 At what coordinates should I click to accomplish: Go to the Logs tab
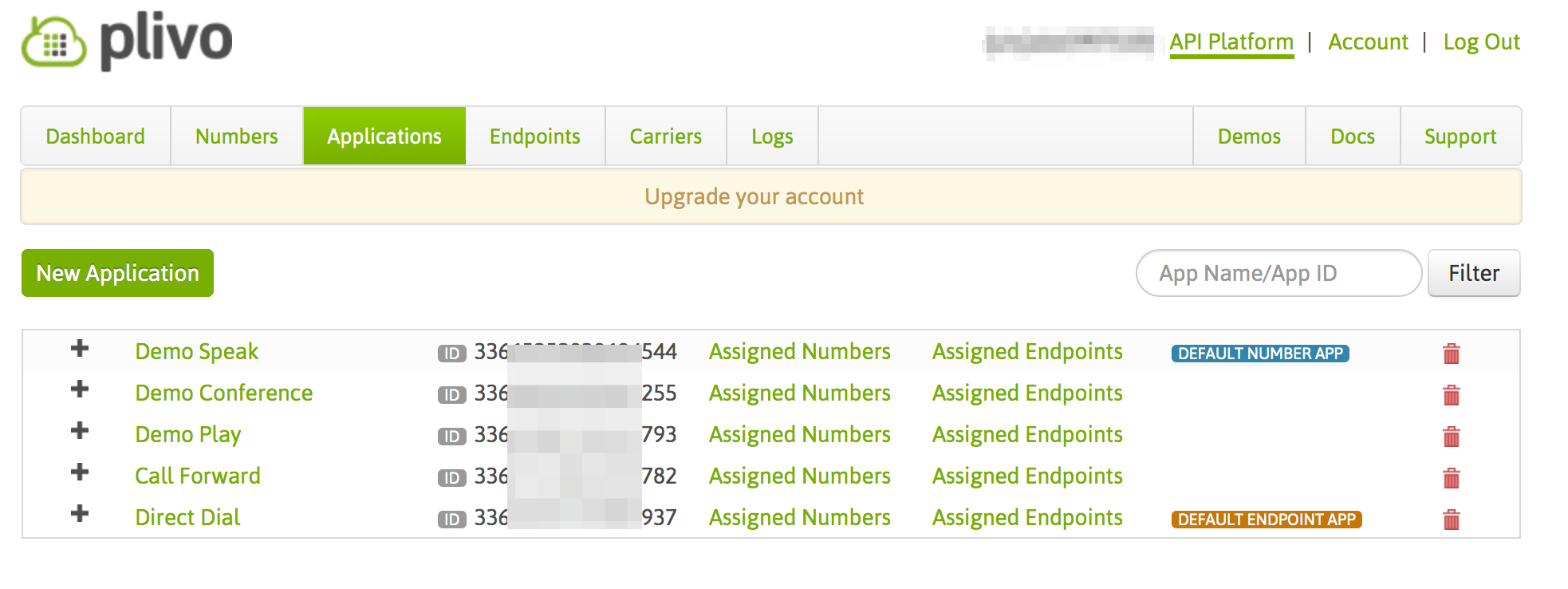(771, 136)
